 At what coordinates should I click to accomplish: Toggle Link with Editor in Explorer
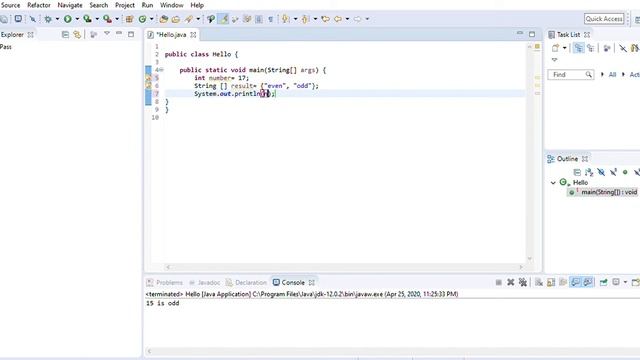pos(77,35)
